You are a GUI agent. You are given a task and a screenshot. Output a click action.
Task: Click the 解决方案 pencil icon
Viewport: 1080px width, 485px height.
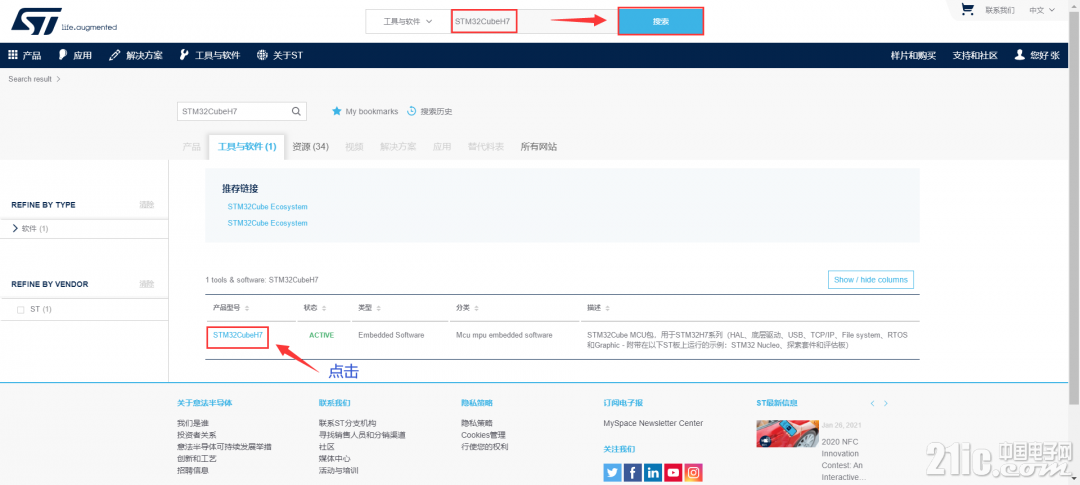coord(115,55)
